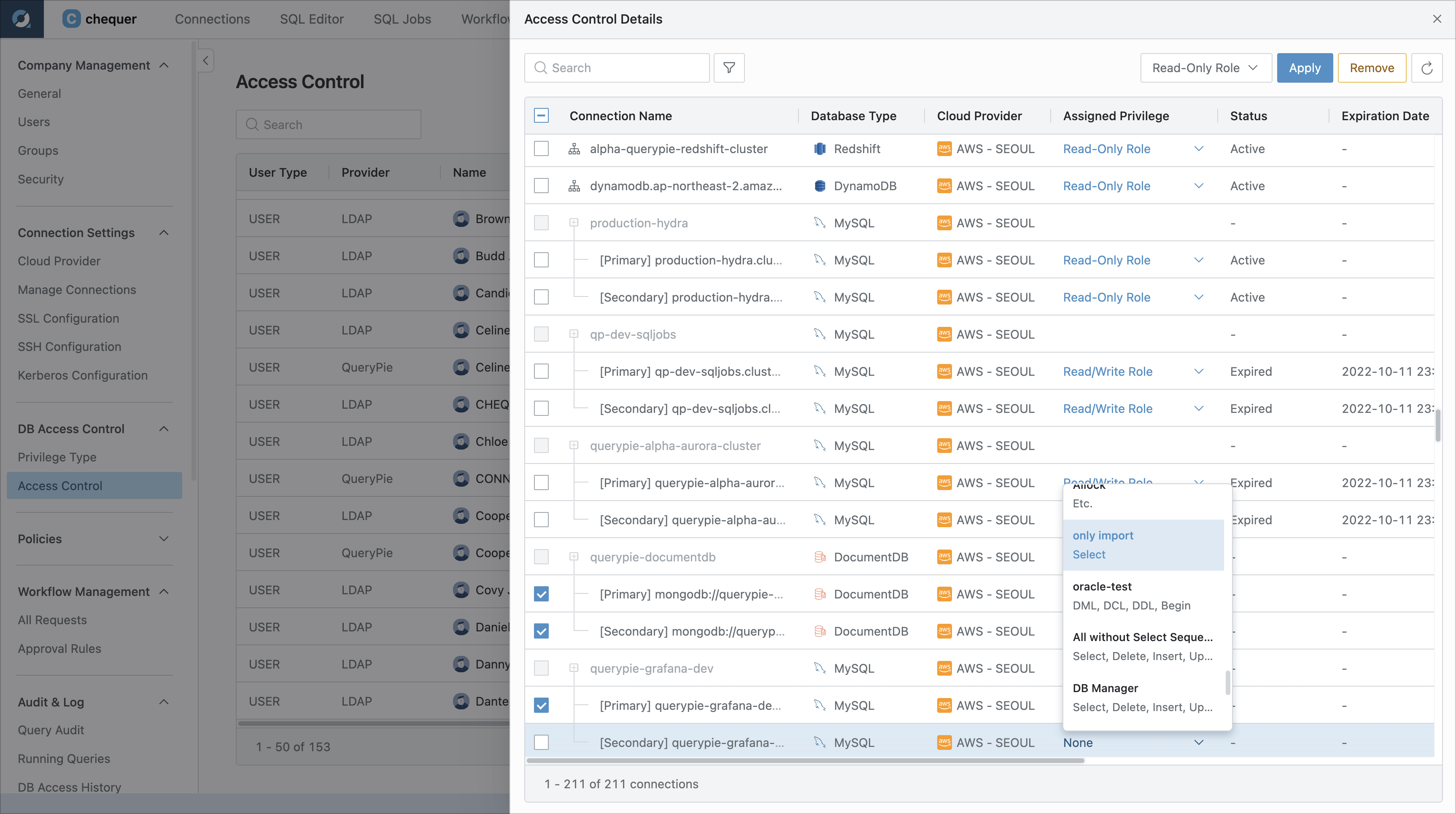Uncheck the Secondary mongodb connection checkbox
Viewport: 1456px width, 814px height.
pos(541,631)
